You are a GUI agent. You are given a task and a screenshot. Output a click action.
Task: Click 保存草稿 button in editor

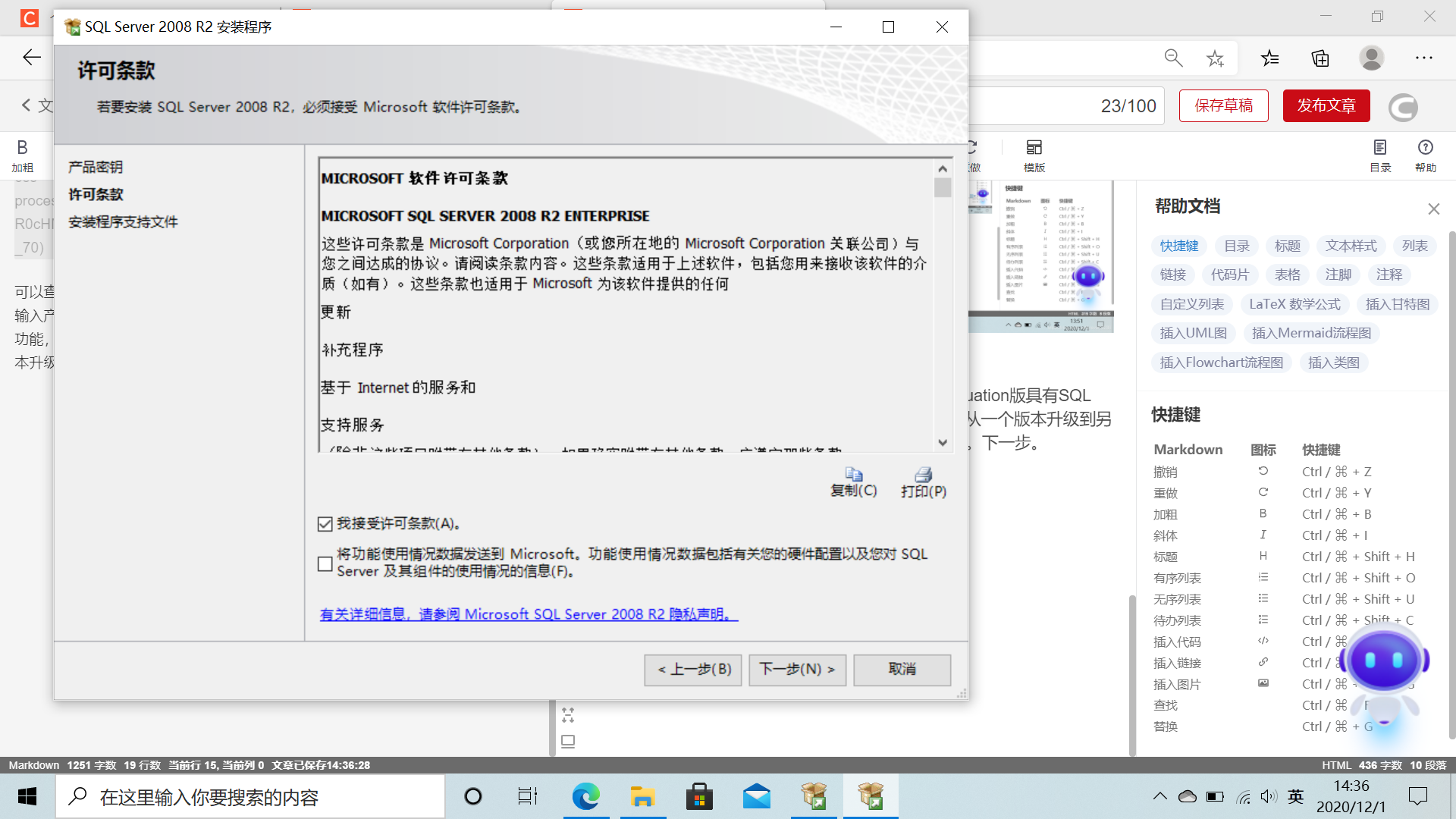point(1224,105)
